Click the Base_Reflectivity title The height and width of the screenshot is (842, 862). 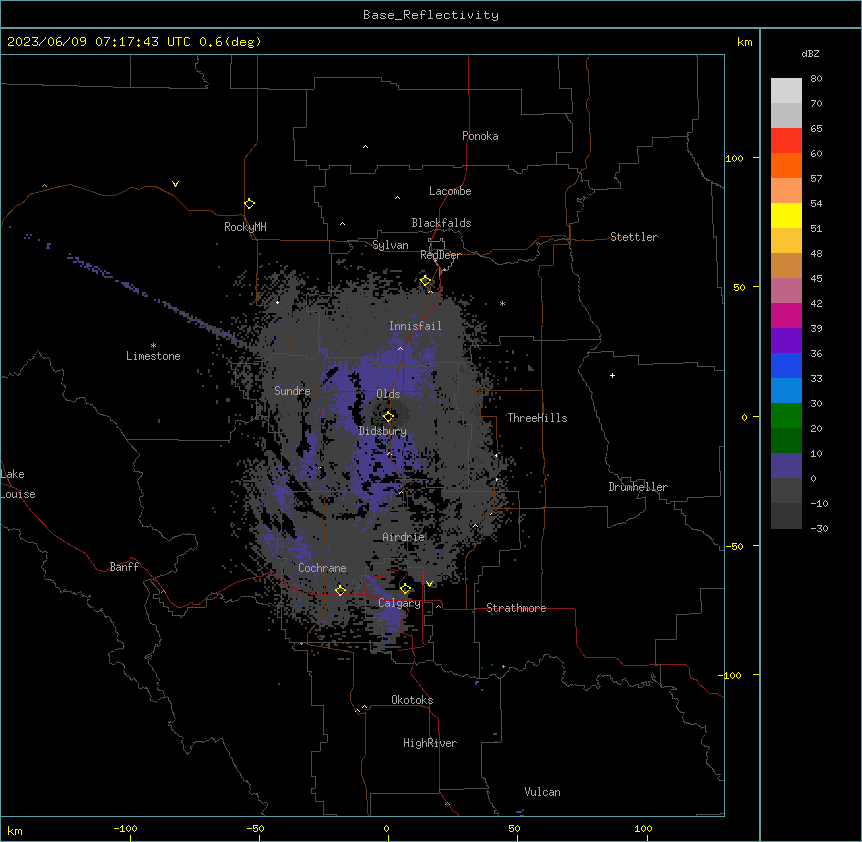pyautogui.click(x=431, y=15)
